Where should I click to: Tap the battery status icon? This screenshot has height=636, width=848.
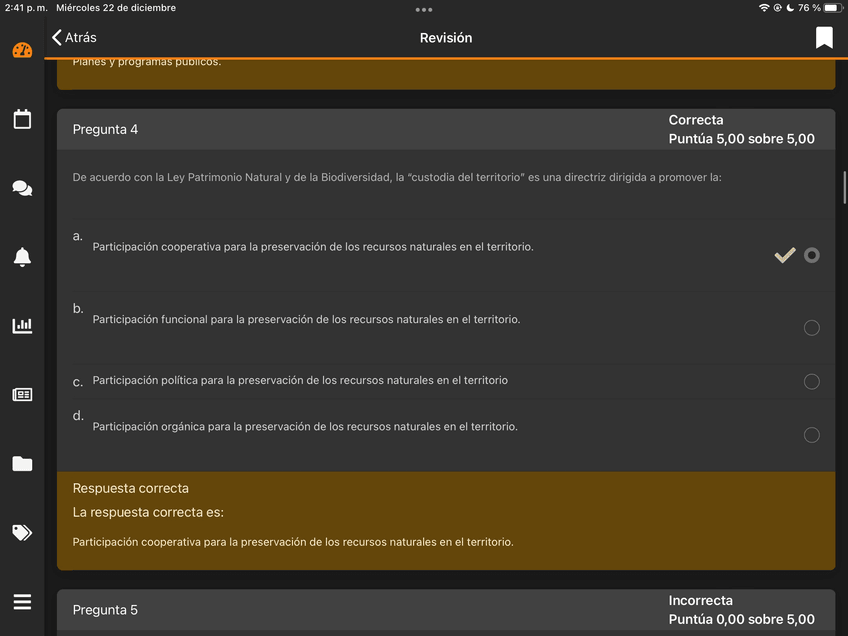pos(833,8)
